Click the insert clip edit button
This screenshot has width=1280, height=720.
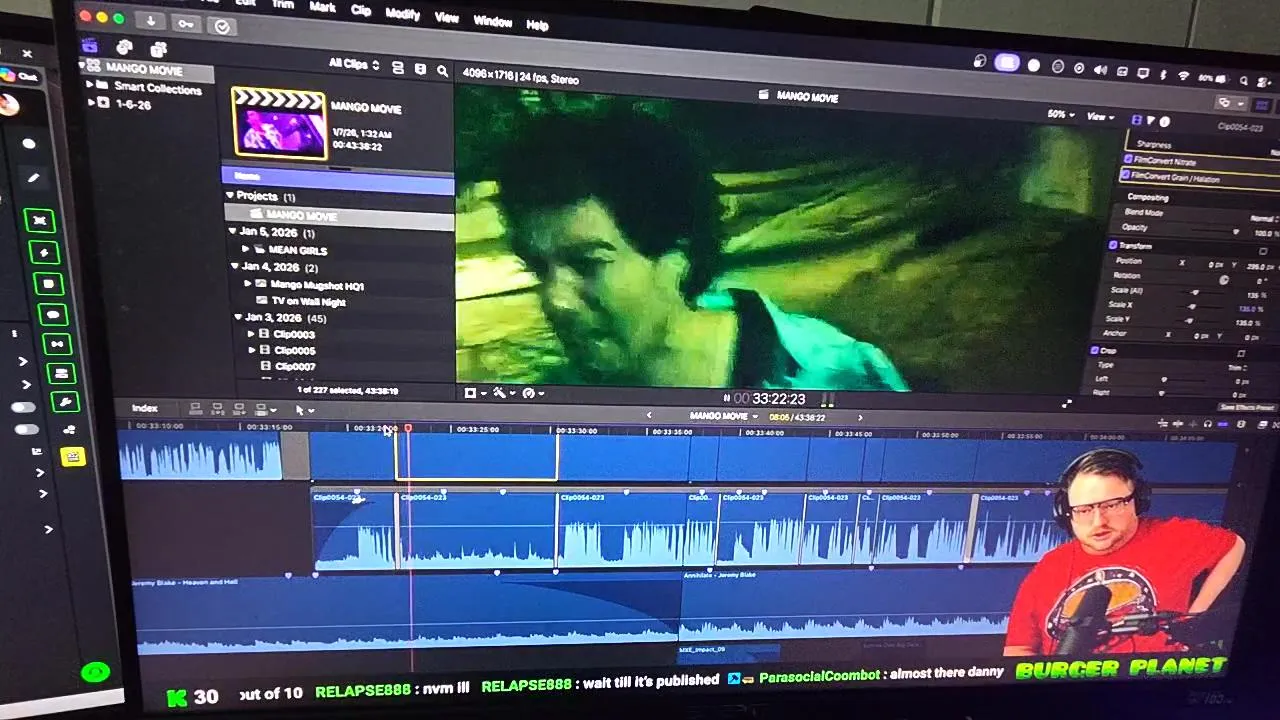[x=218, y=409]
